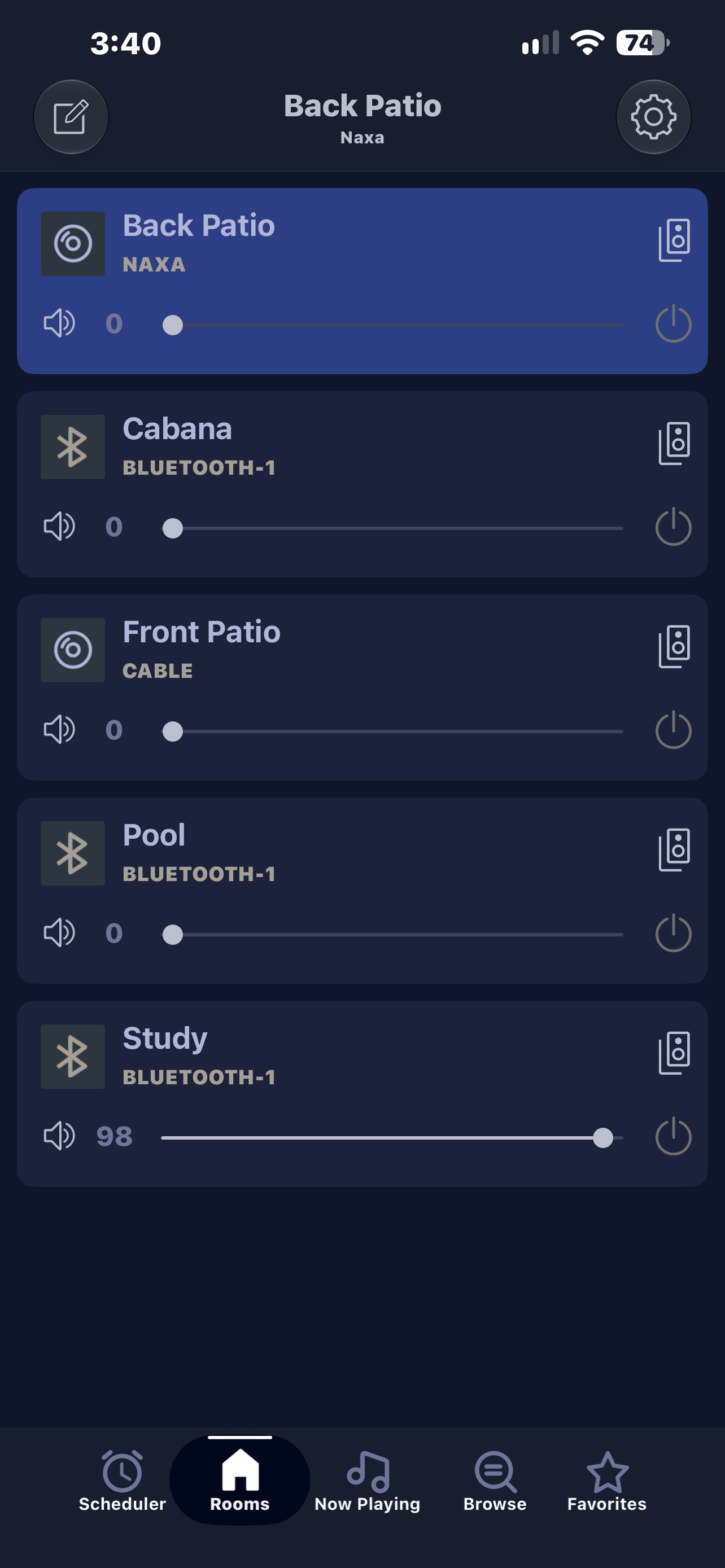
Task: Open the Browse tab
Action: (495, 1481)
